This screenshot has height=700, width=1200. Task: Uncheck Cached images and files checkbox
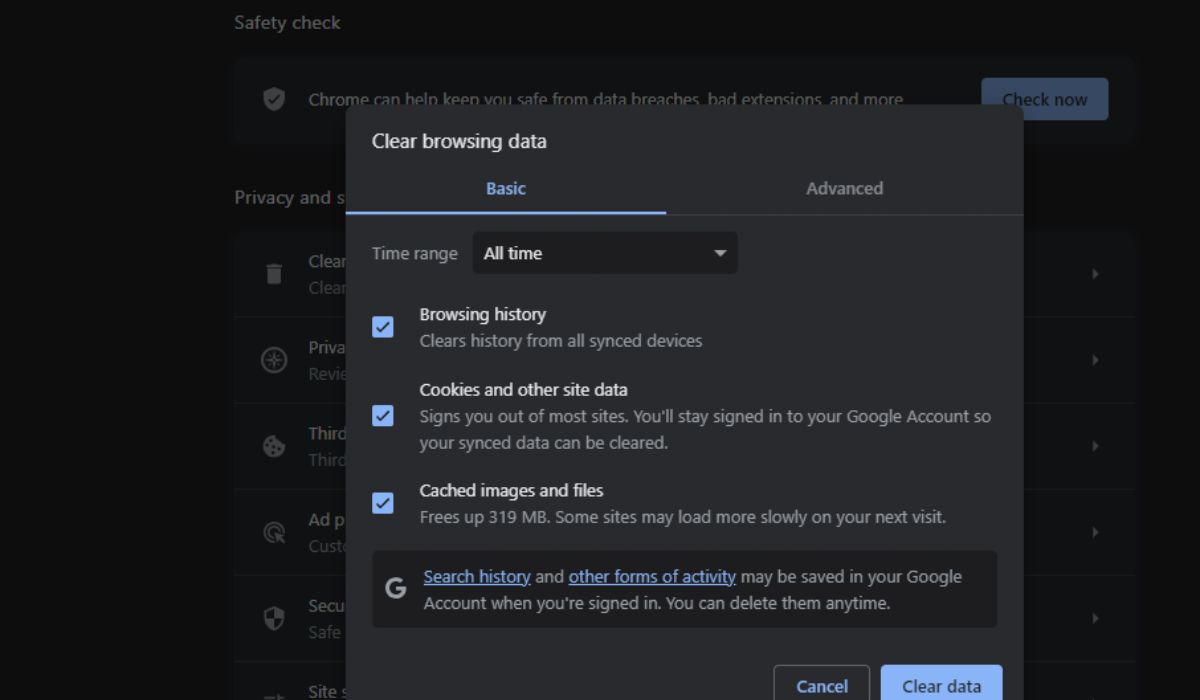[383, 503]
